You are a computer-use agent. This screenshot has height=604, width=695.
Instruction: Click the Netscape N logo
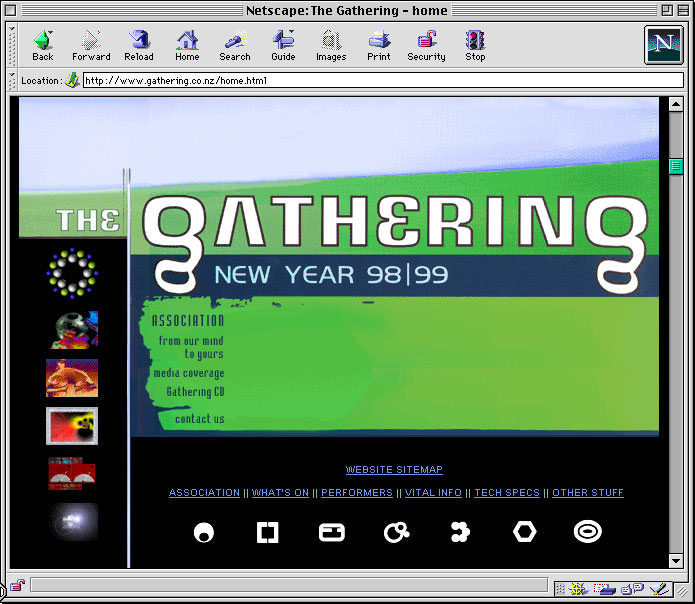click(x=664, y=45)
